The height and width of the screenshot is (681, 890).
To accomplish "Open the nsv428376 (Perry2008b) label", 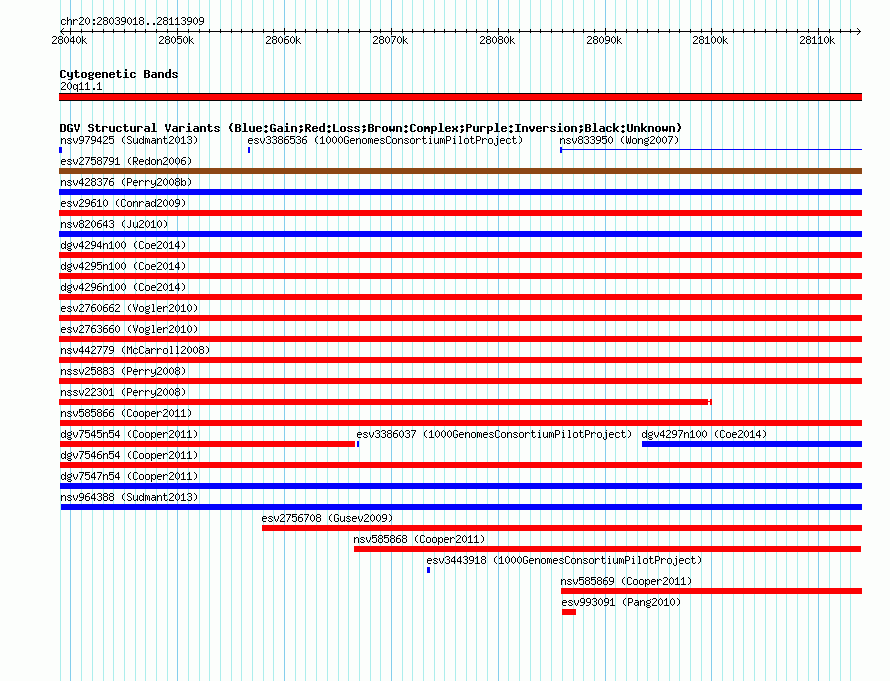I will tap(126, 182).
